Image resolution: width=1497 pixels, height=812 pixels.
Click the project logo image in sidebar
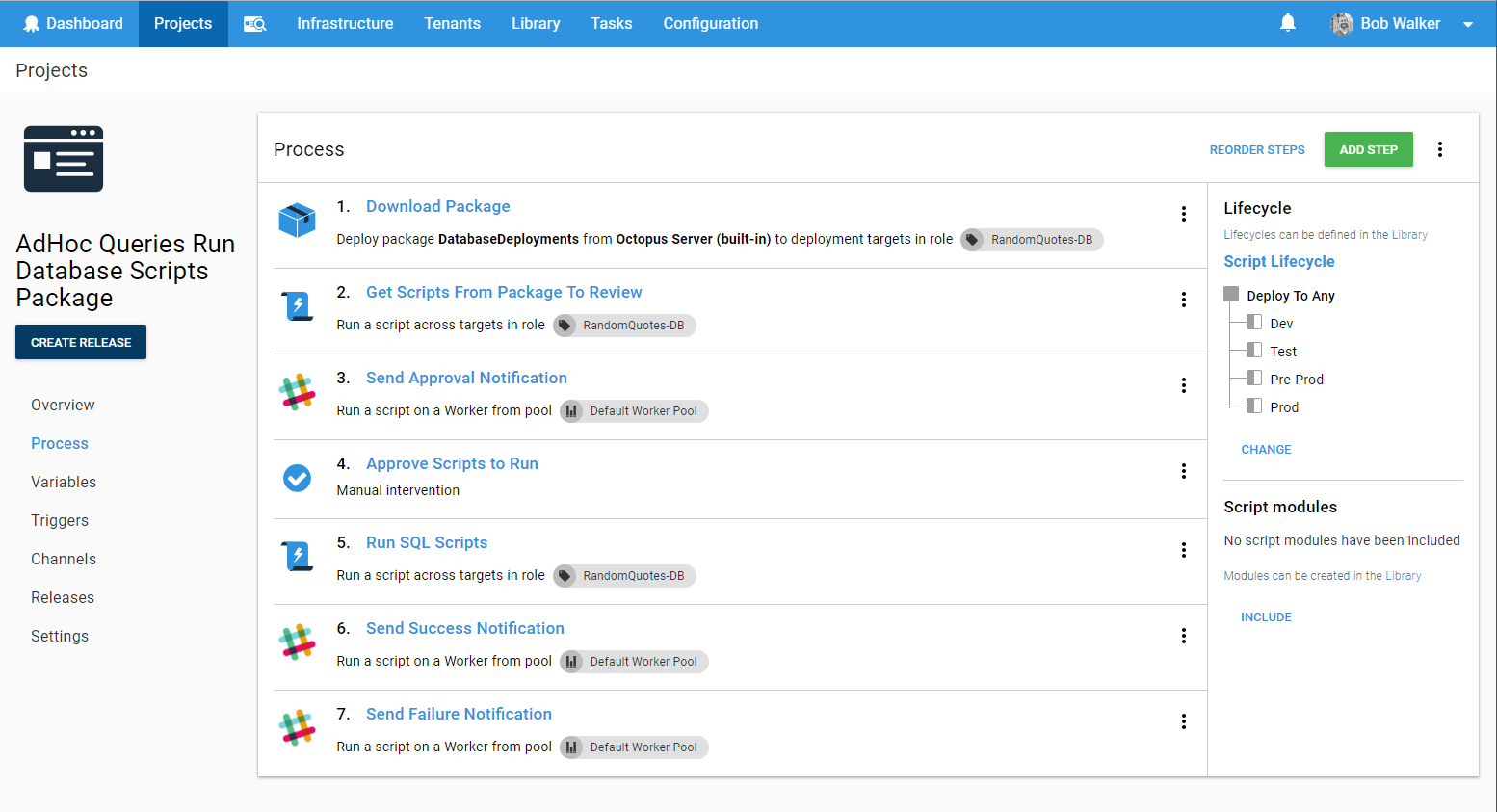pyautogui.click(x=64, y=159)
